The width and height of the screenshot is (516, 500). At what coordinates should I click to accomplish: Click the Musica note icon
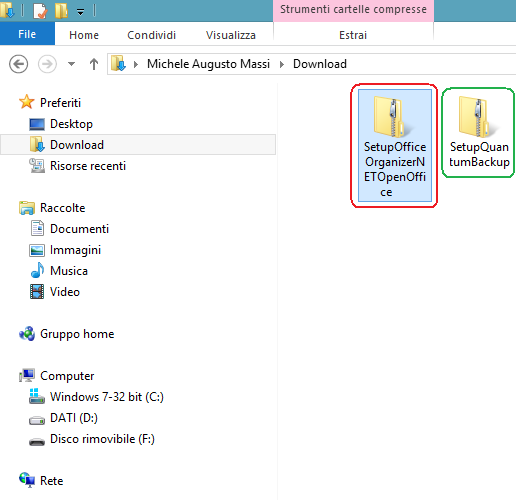(x=37, y=270)
